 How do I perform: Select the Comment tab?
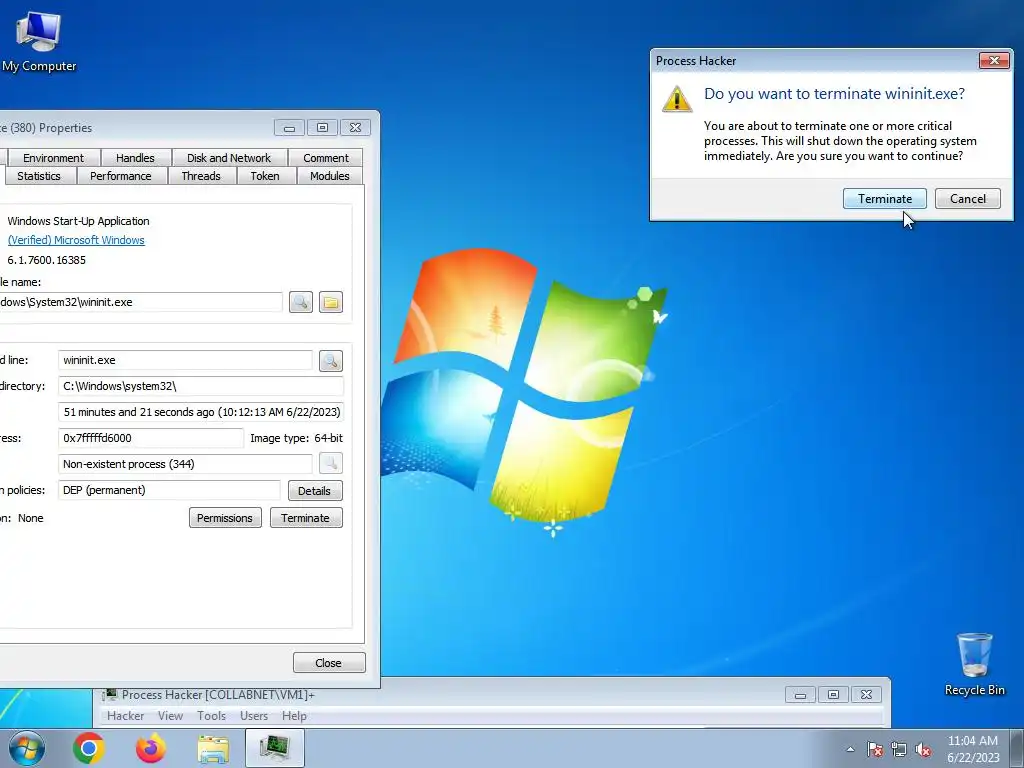(x=325, y=158)
